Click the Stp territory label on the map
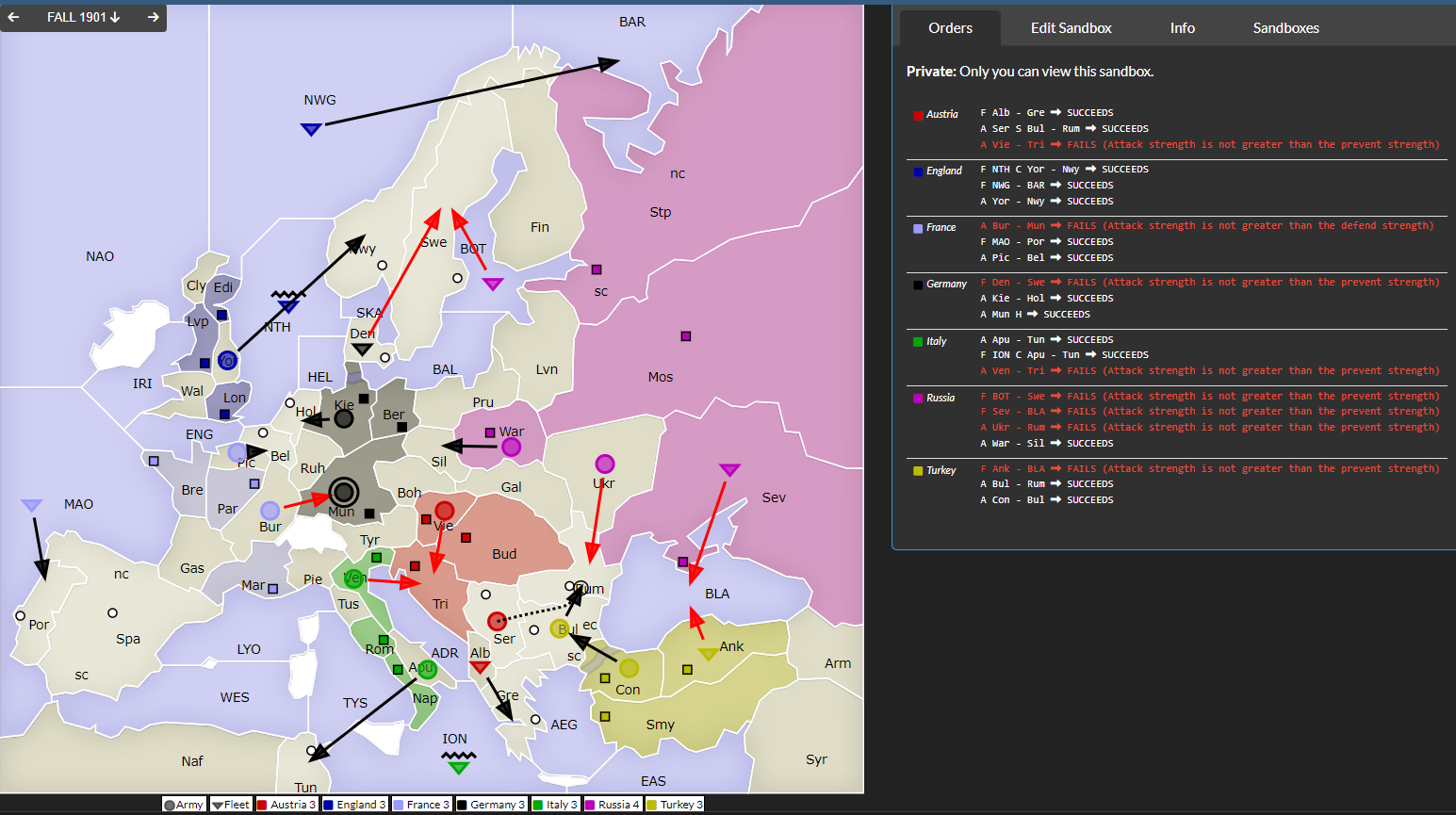Image resolution: width=1456 pixels, height=815 pixels. (661, 212)
